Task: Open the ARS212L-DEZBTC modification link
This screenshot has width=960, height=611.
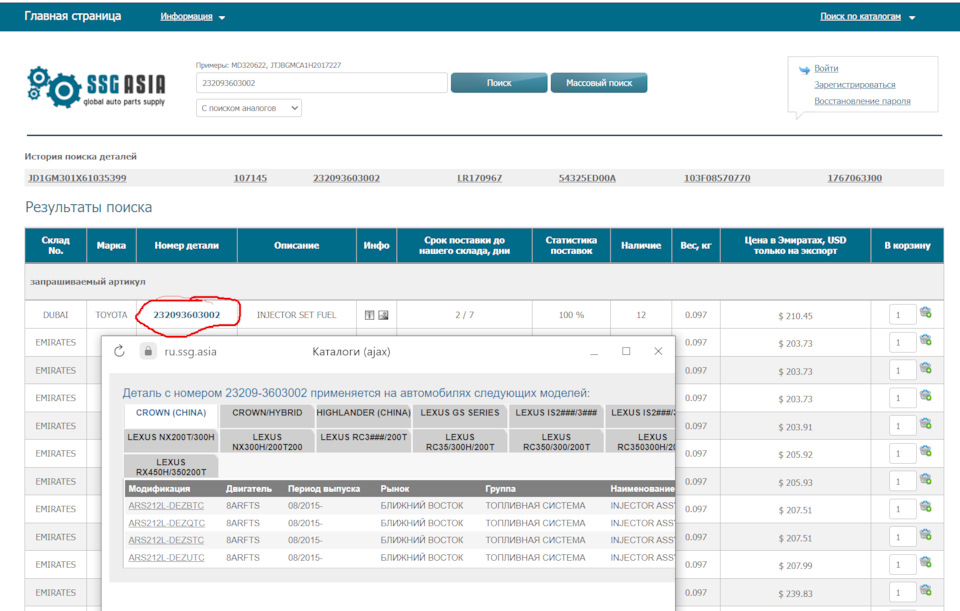Action: click(166, 506)
